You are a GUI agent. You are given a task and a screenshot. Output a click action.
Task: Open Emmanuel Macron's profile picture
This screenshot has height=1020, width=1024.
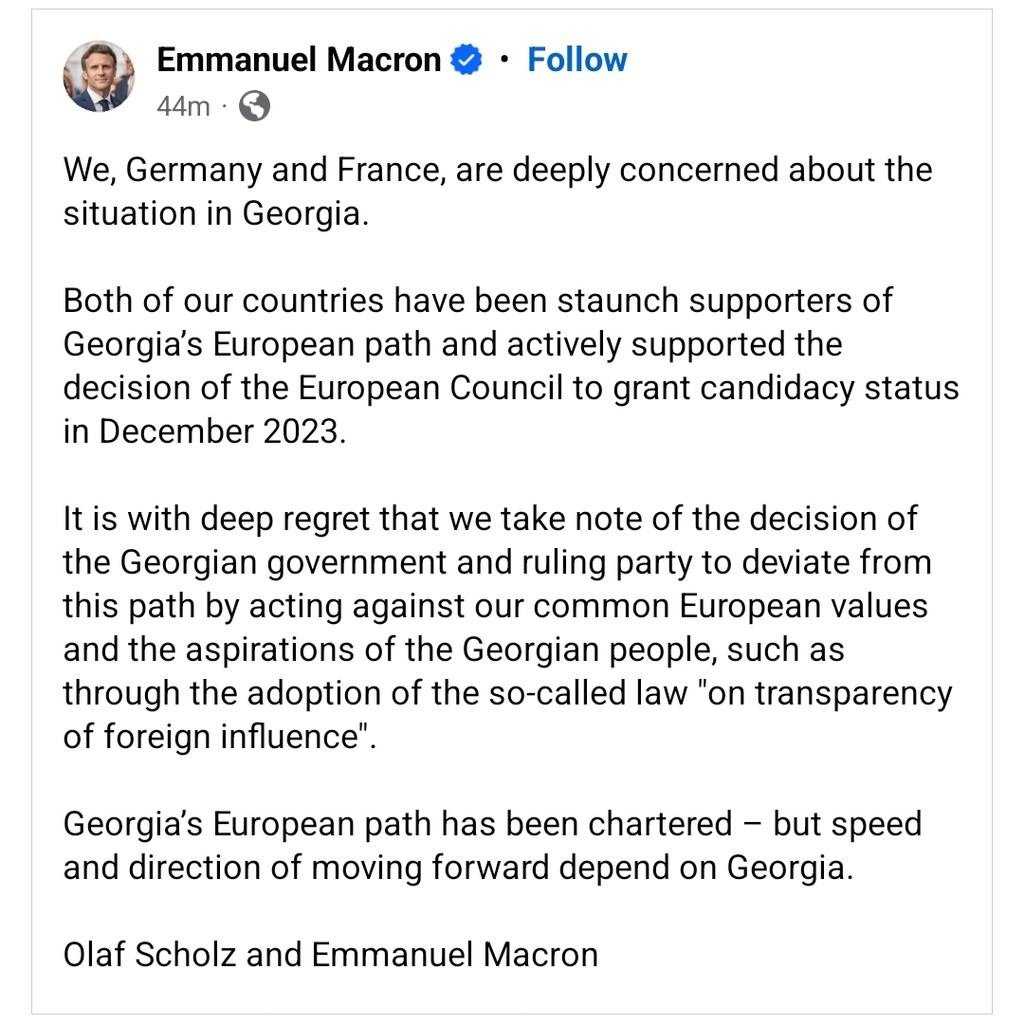(x=99, y=76)
